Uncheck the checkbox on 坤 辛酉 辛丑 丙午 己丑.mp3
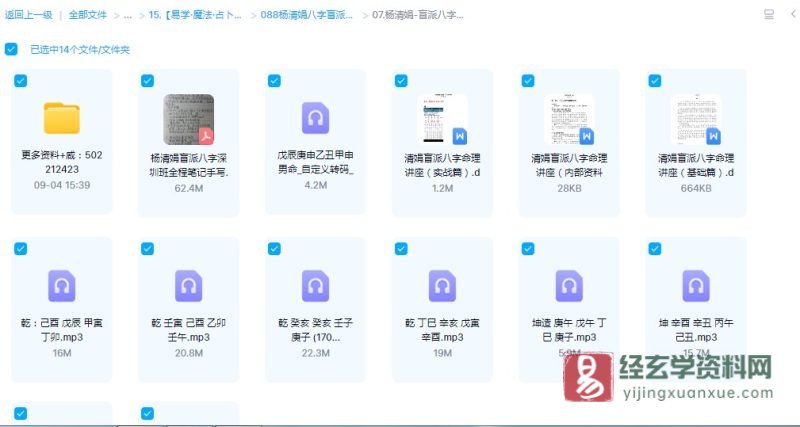The height and width of the screenshot is (427, 800). click(x=655, y=248)
